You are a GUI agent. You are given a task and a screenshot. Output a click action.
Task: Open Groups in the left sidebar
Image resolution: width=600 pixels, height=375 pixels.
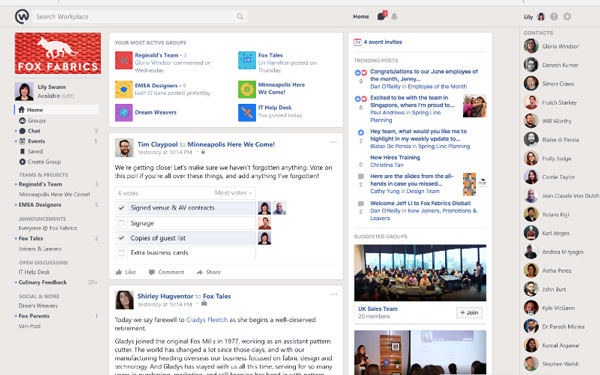point(37,121)
